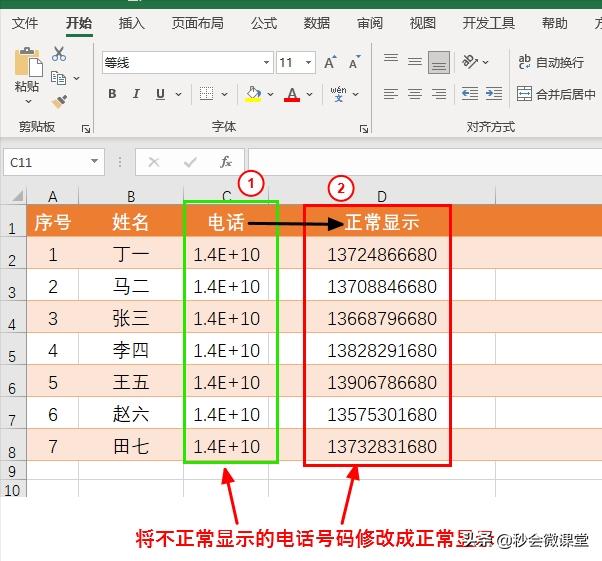This screenshot has width=602, height=561.
Task: Apply the Borders icon
Action: tap(206, 94)
